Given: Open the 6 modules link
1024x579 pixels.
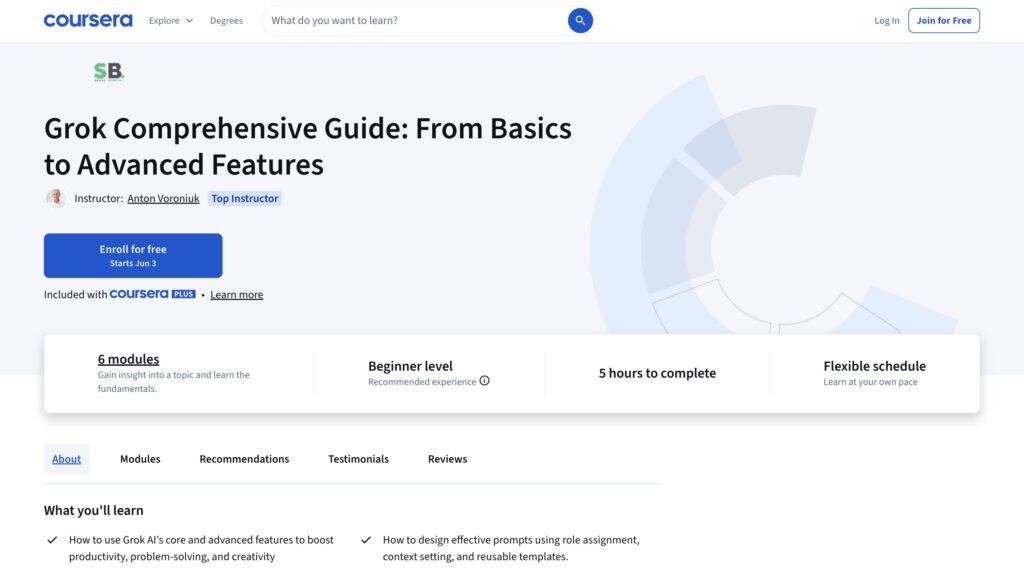Looking at the screenshot, I should (129, 359).
